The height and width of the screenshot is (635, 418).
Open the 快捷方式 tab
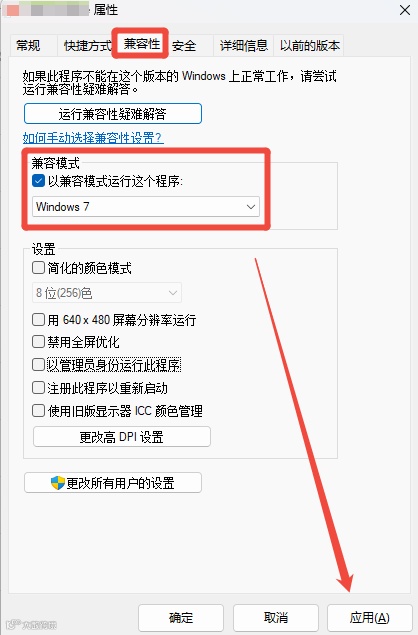point(87,45)
